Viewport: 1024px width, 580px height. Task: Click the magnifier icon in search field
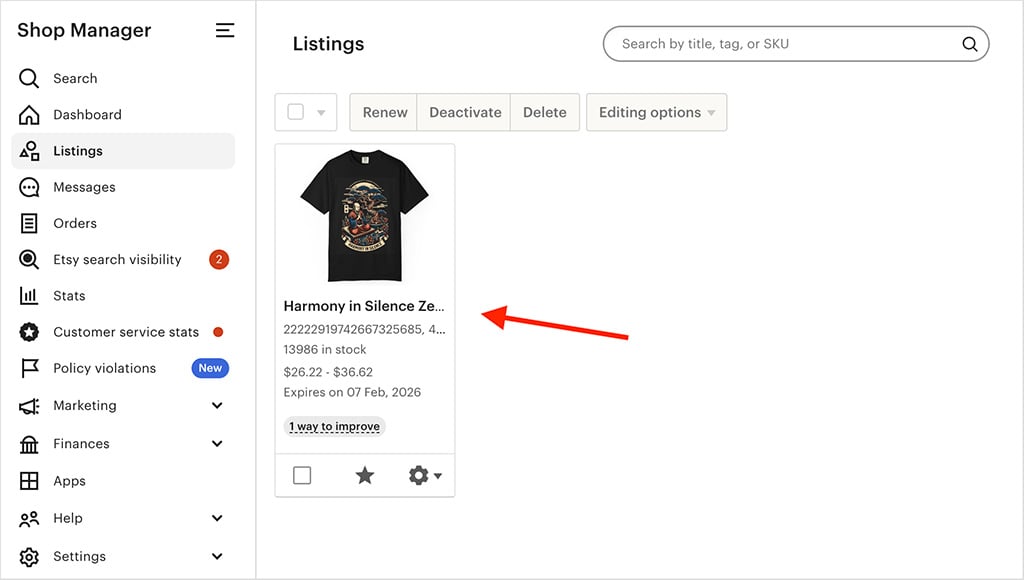[x=969, y=44]
